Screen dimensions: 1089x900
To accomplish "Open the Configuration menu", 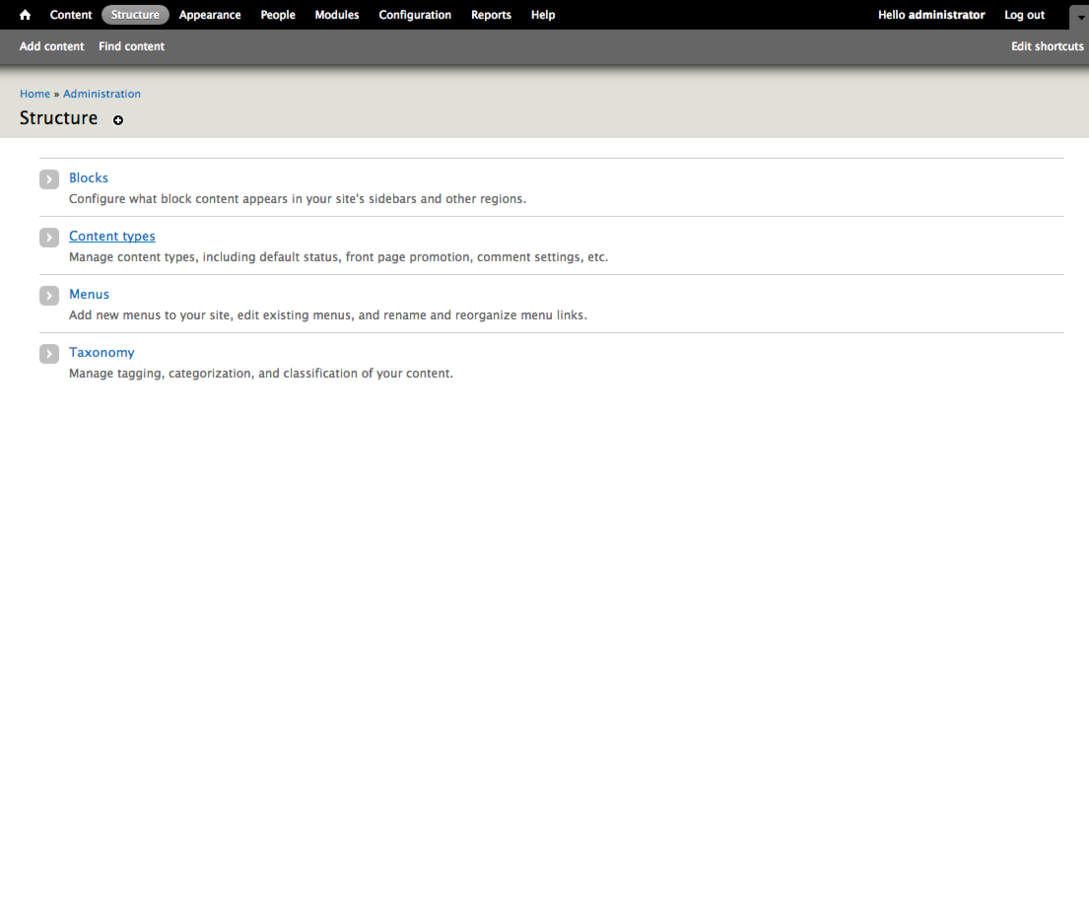I will tap(415, 15).
